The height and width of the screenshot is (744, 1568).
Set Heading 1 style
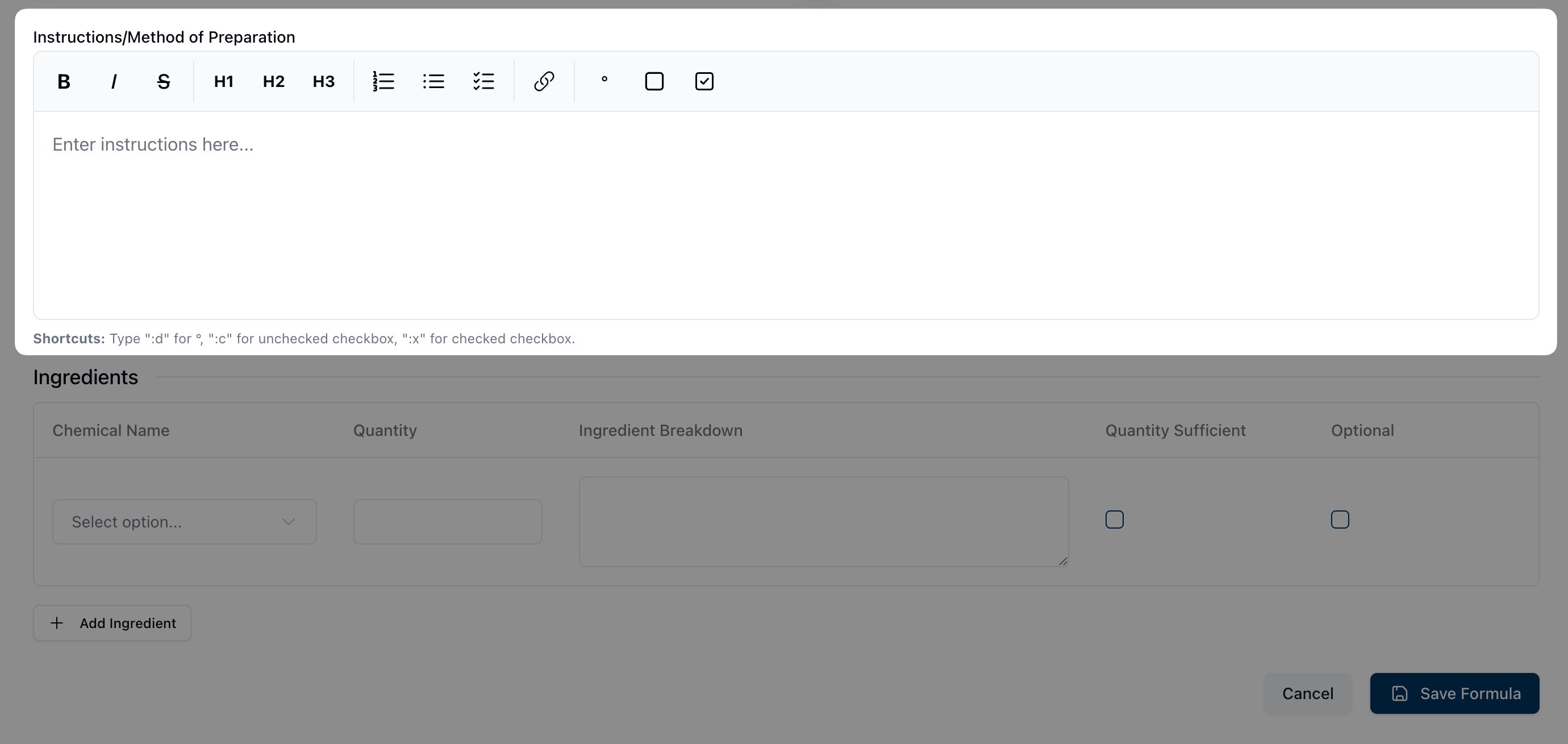(x=223, y=82)
